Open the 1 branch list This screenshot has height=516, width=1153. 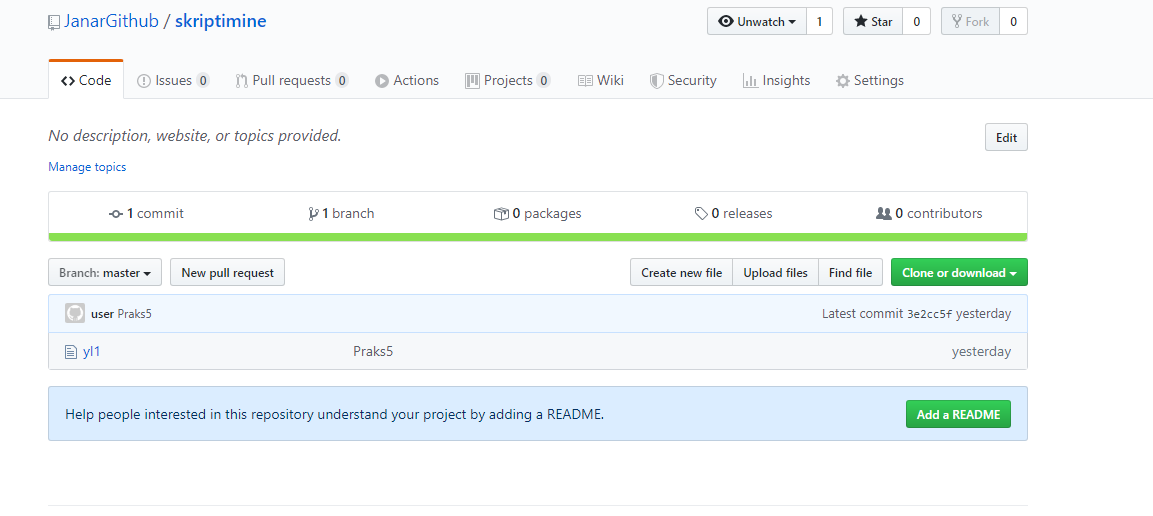341,213
